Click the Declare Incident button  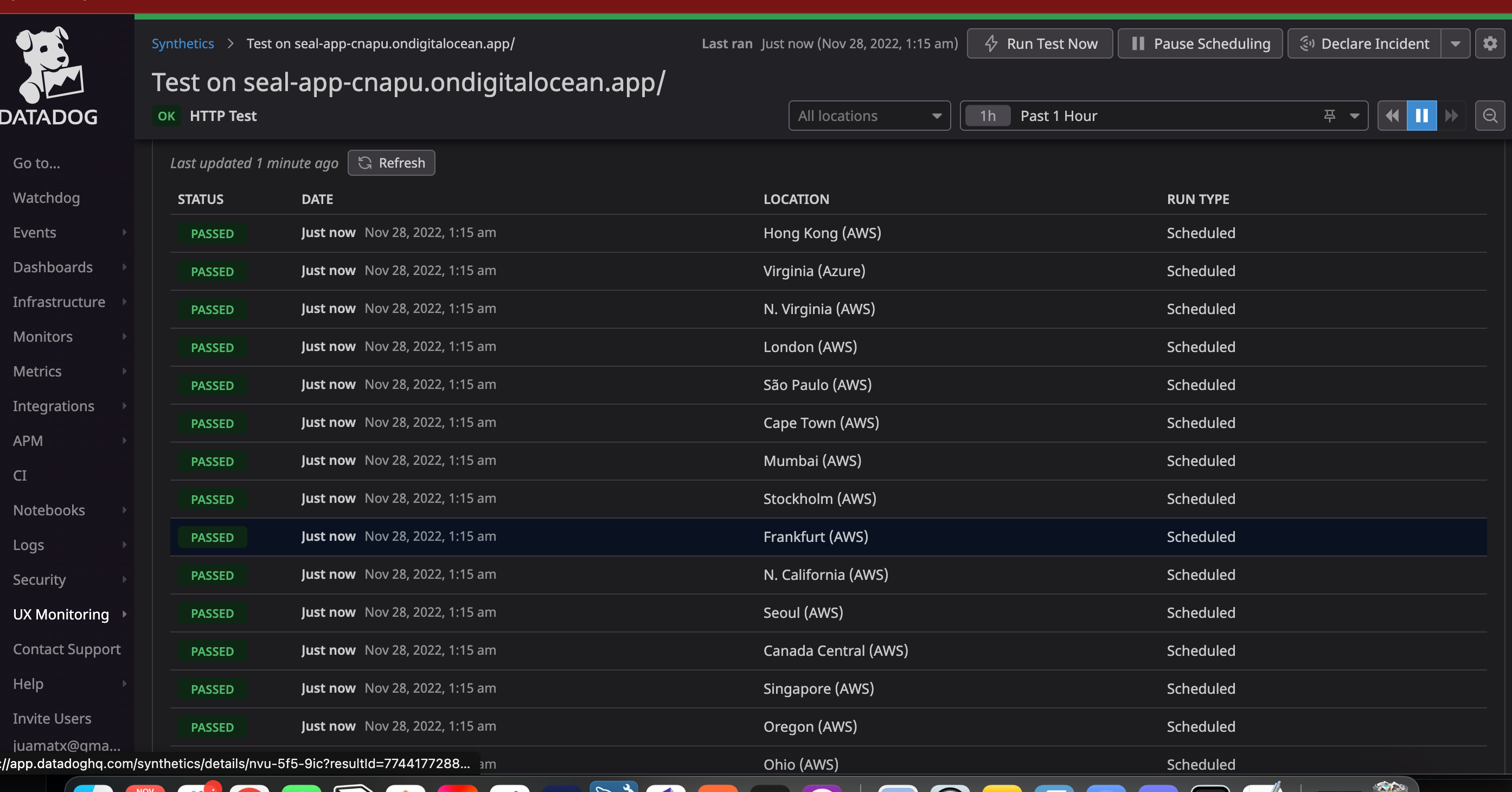1364,43
